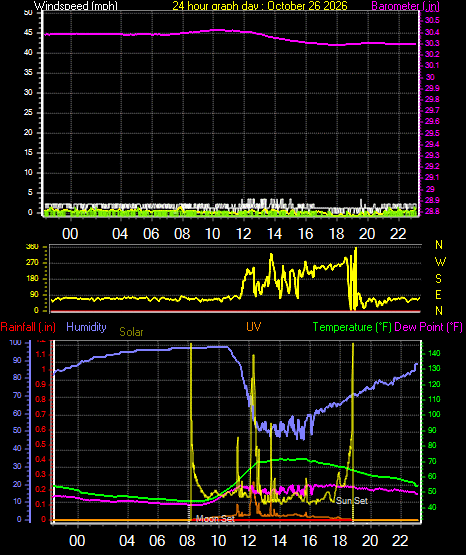Viewport: 466px width, 555px height.
Task: Click the 'S' compass label on the wind direction chart
Action: [438, 279]
